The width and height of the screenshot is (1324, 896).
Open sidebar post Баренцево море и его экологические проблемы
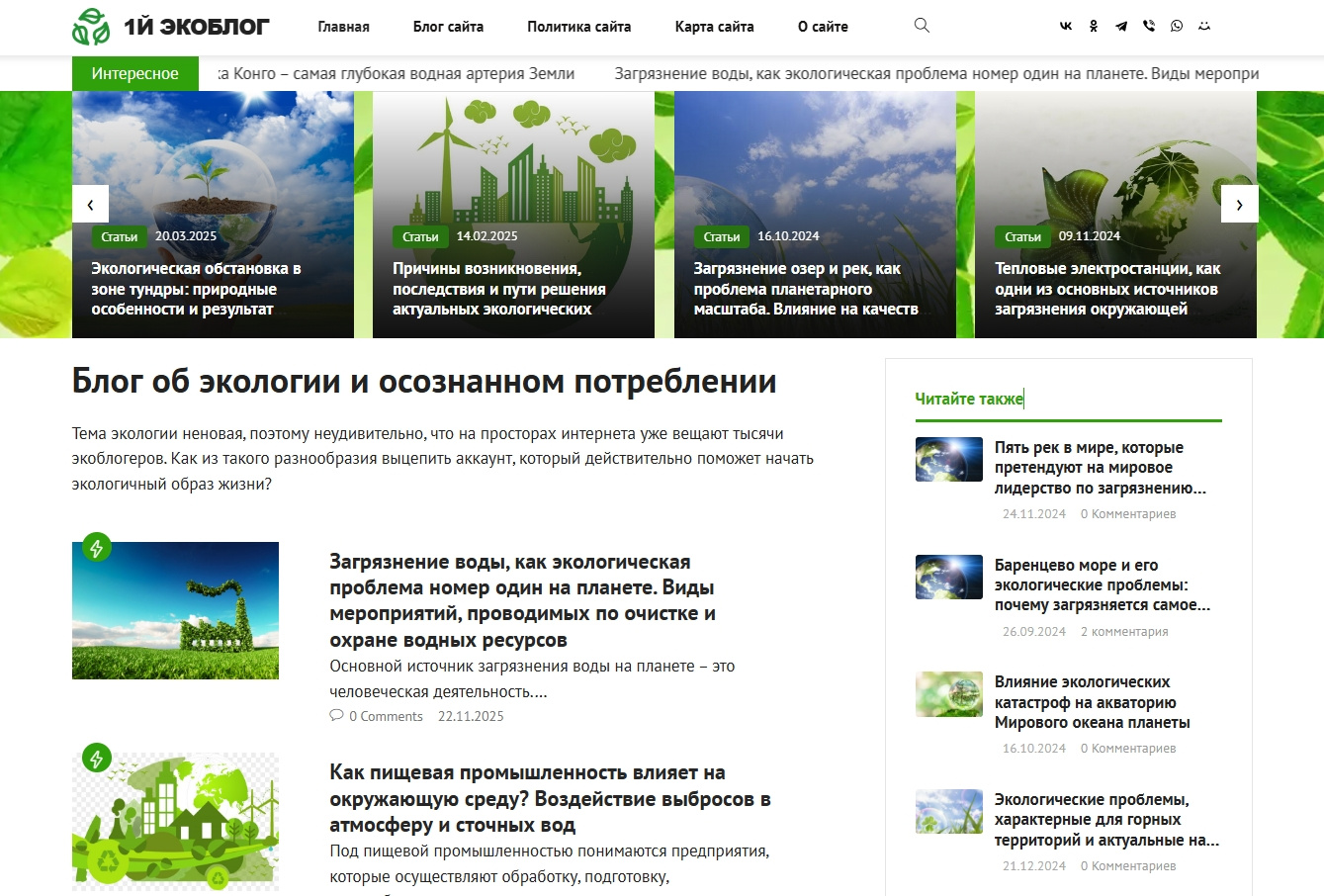tap(1103, 585)
